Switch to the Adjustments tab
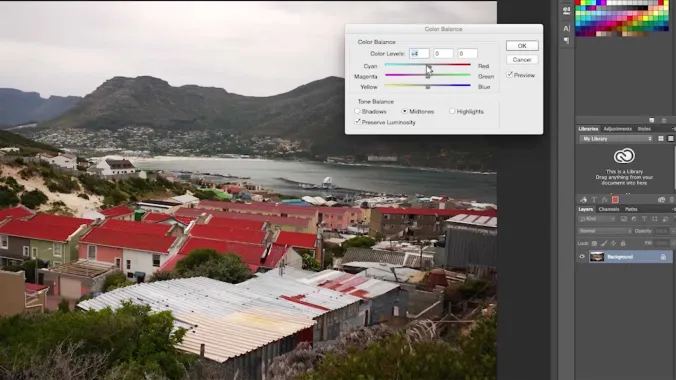Viewport: 676px width, 380px height. point(617,129)
